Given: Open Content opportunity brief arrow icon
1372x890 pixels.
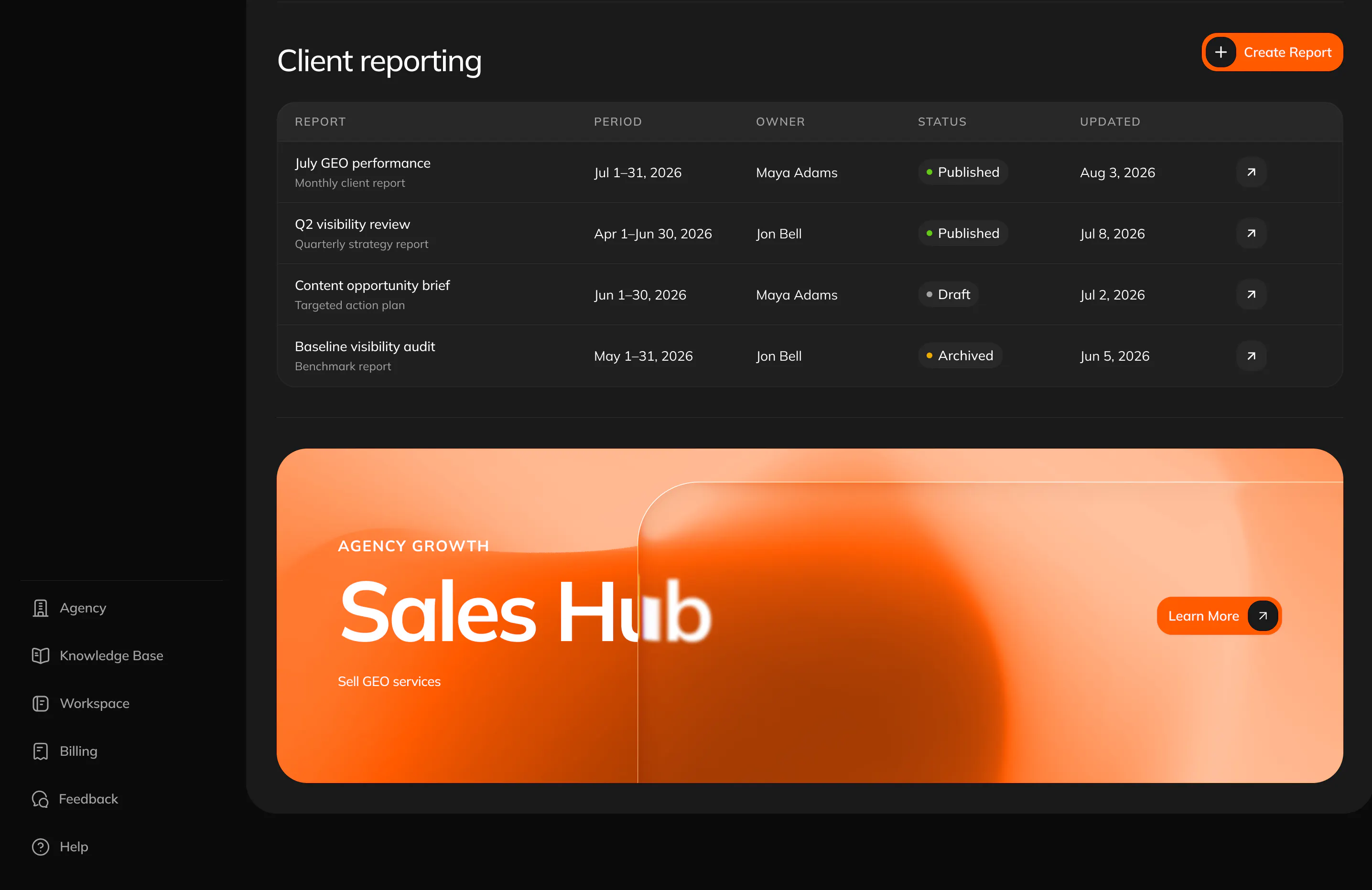Looking at the screenshot, I should [x=1251, y=295].
